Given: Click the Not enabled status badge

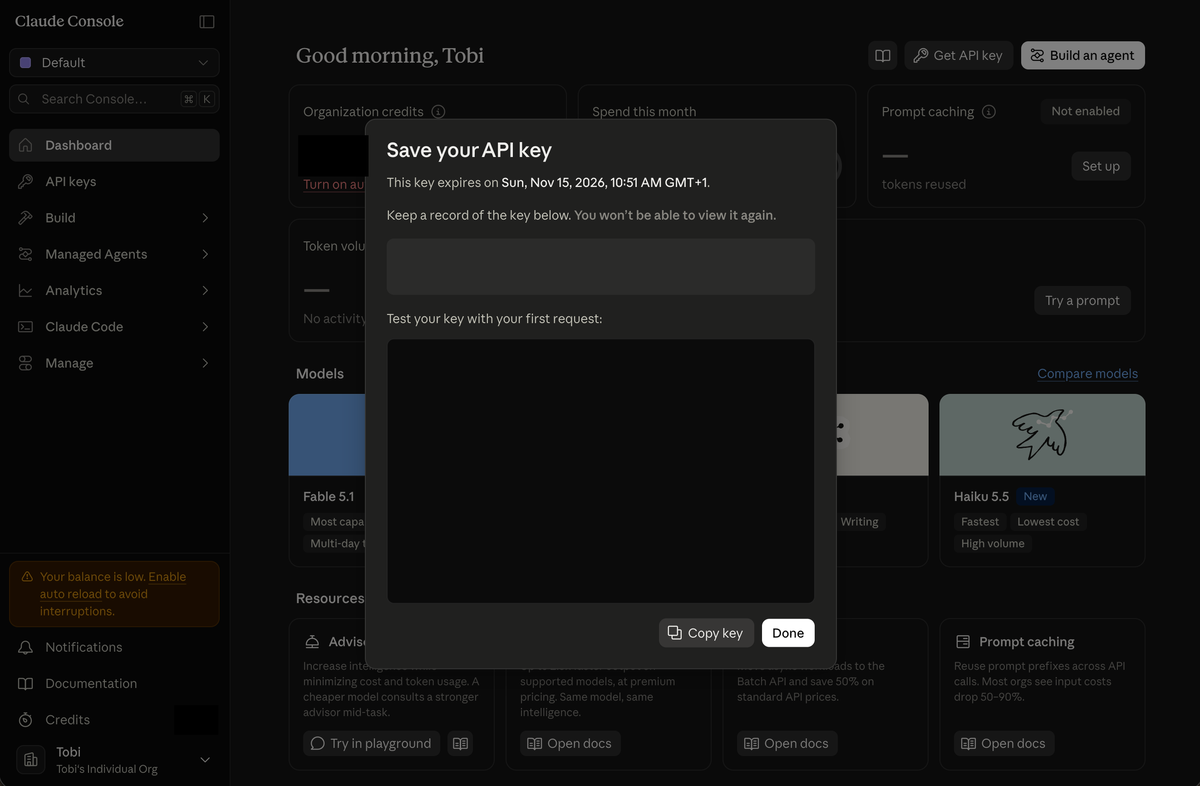Looking at the screenshot, I should [x=1085, y=111].
